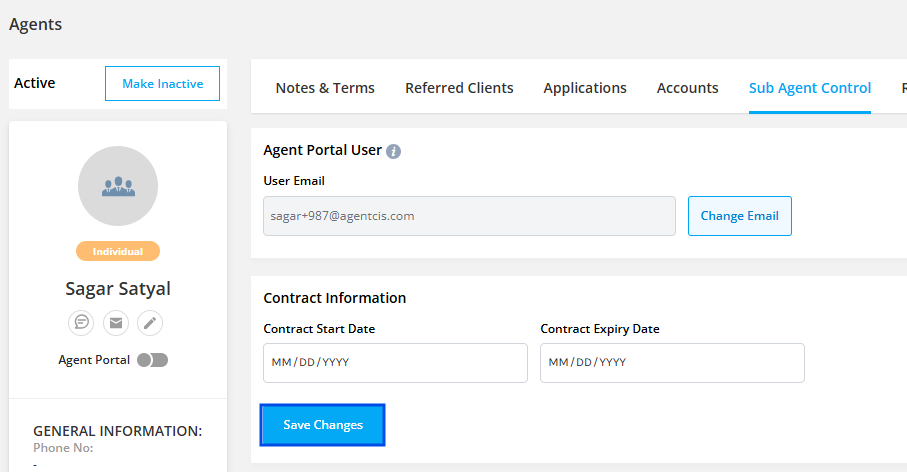Click the Make Inactive button
Viewport: 907px width, 472px height.
162,84
